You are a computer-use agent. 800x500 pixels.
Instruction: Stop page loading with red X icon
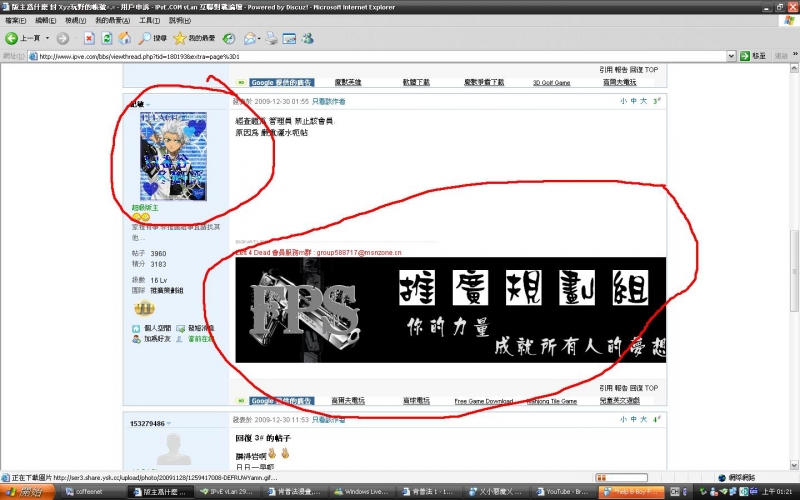[x=89, y=38]
